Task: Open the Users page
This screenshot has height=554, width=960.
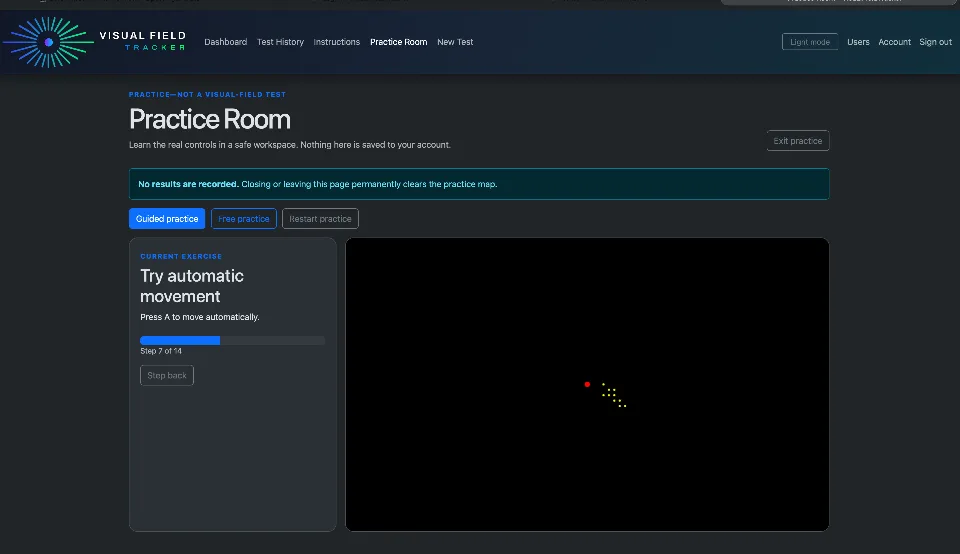Action: point(858,42)
